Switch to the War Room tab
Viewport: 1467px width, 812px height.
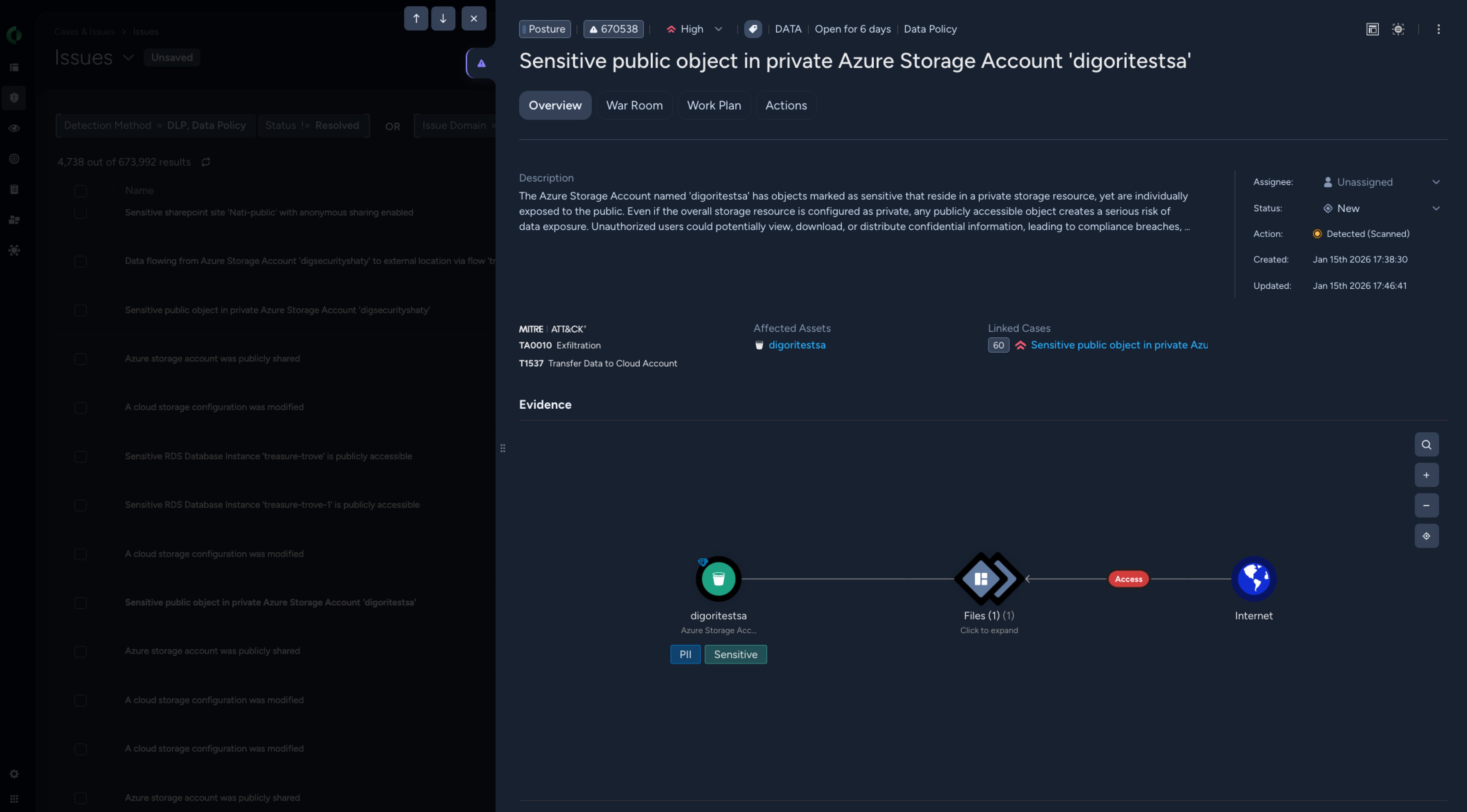[634, 105]
